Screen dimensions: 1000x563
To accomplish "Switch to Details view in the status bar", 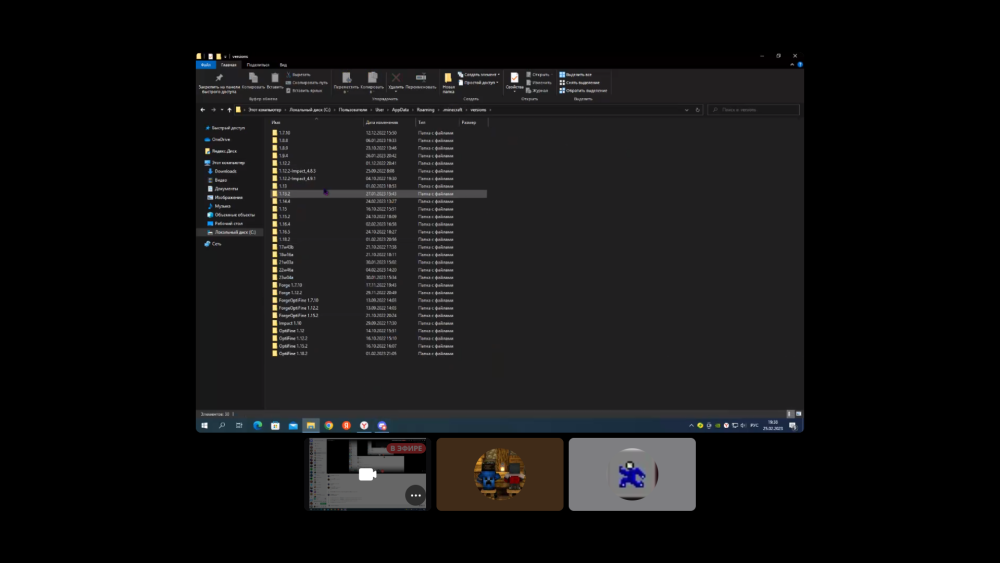I will tap(790, 414).
